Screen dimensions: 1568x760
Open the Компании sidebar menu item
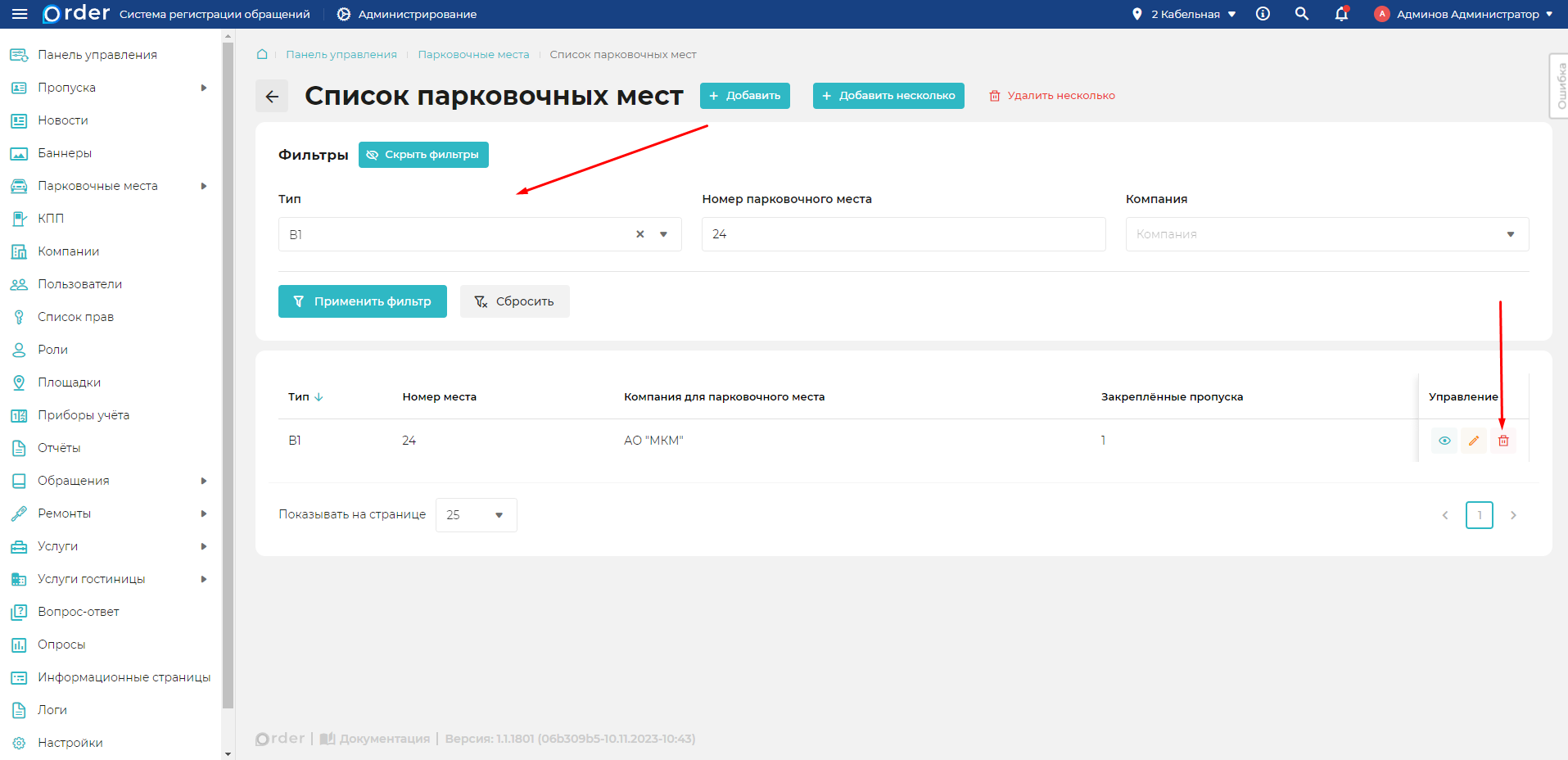(x=69, y=251)
